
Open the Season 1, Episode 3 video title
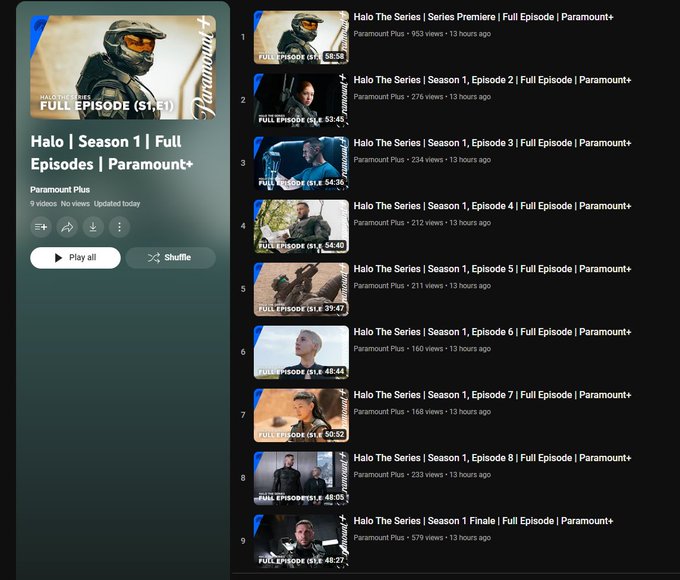pyautogui.click(x=492, y=143)
